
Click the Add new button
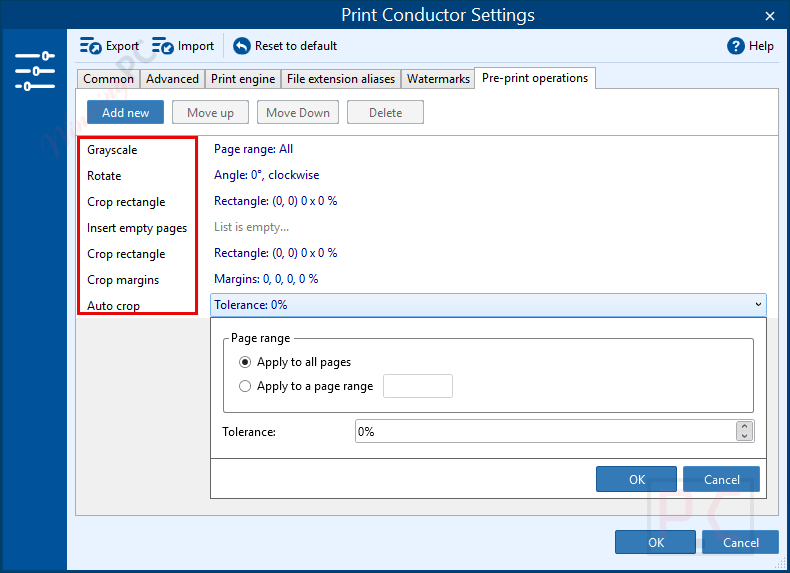tap(125, 112)
